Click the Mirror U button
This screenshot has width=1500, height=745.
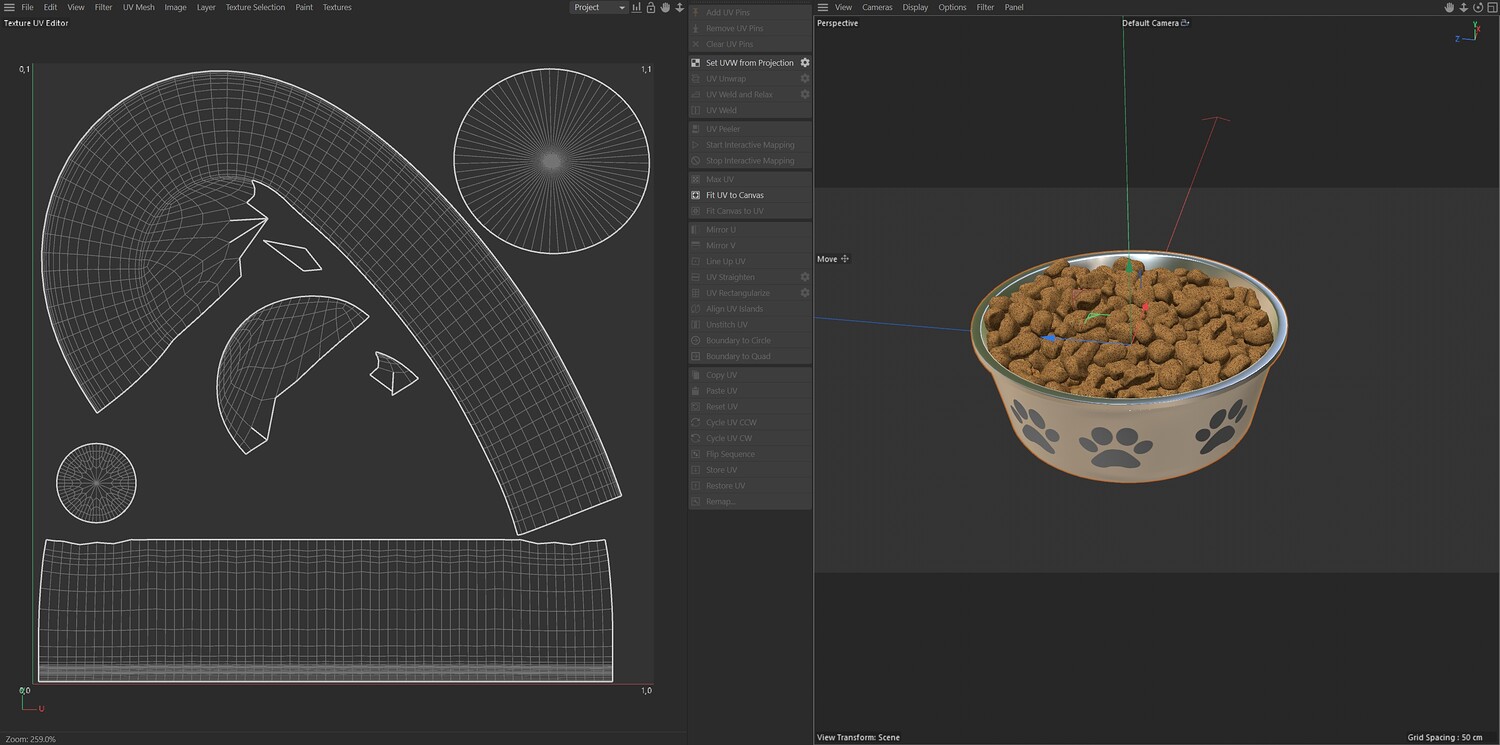coord(750,229)
